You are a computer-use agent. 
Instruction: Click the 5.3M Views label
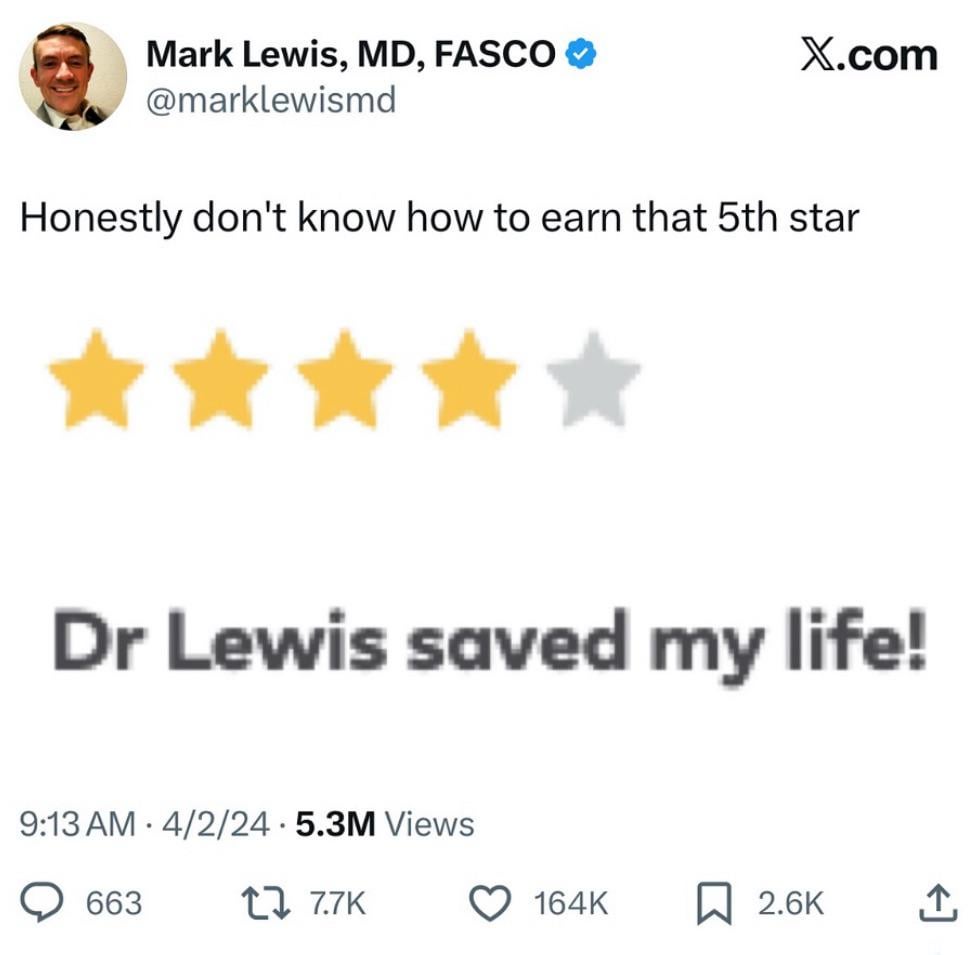point(385,824)
